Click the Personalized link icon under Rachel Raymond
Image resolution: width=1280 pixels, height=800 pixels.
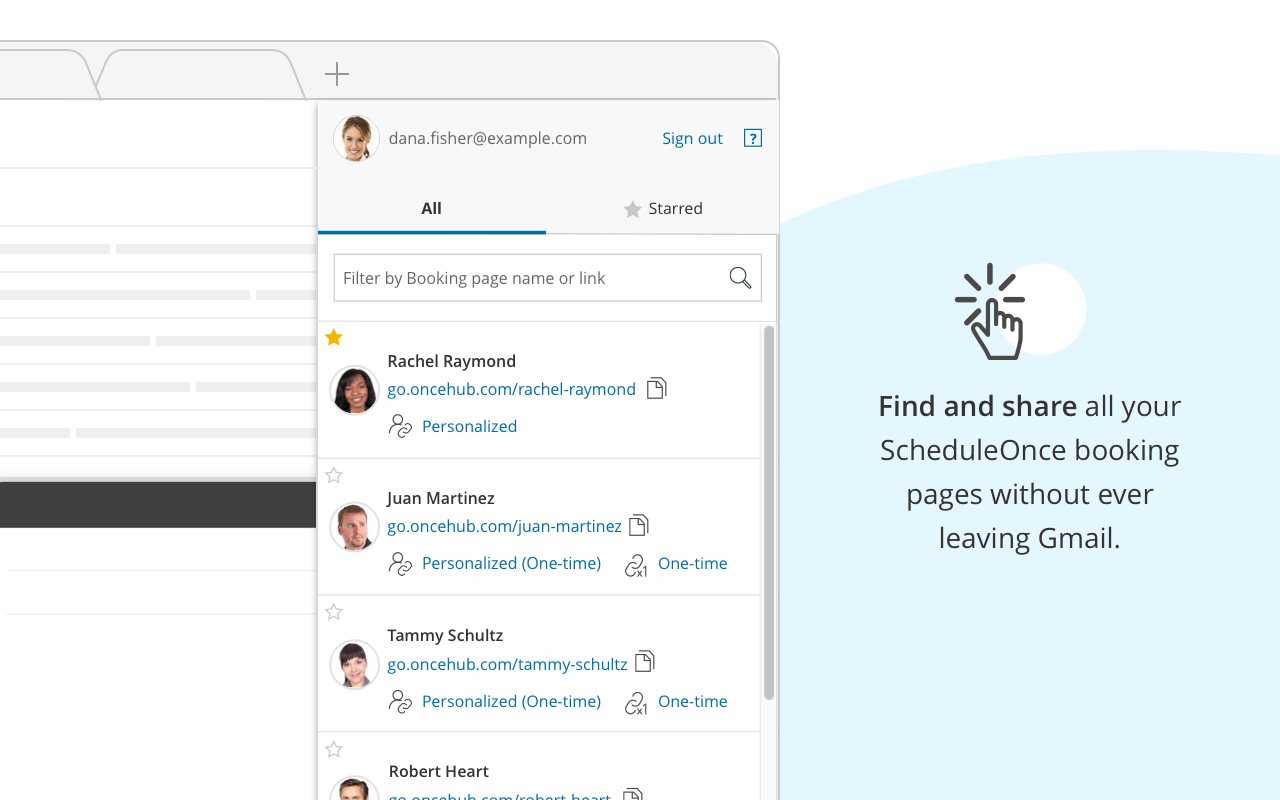click(400, 426)
